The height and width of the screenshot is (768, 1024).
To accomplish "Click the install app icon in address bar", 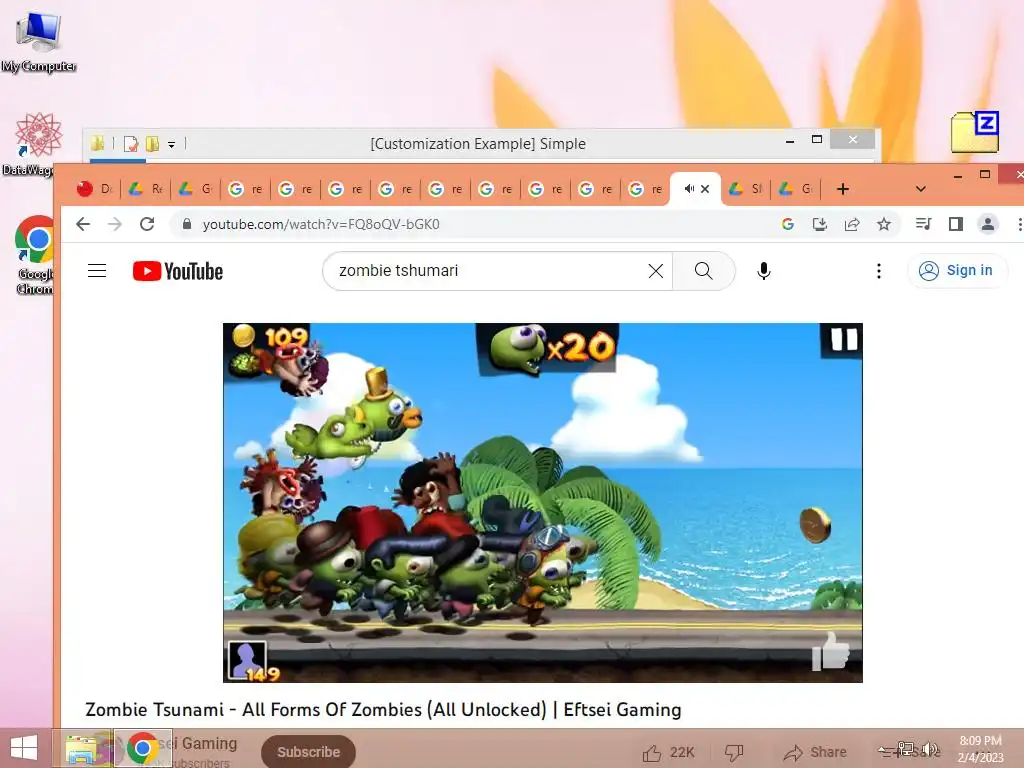I will (820, 225).
